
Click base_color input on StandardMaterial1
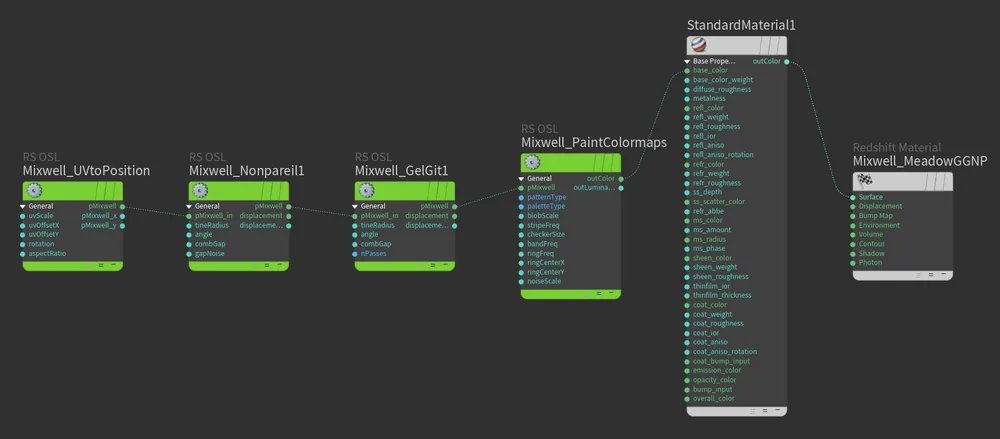click(687, 70)
